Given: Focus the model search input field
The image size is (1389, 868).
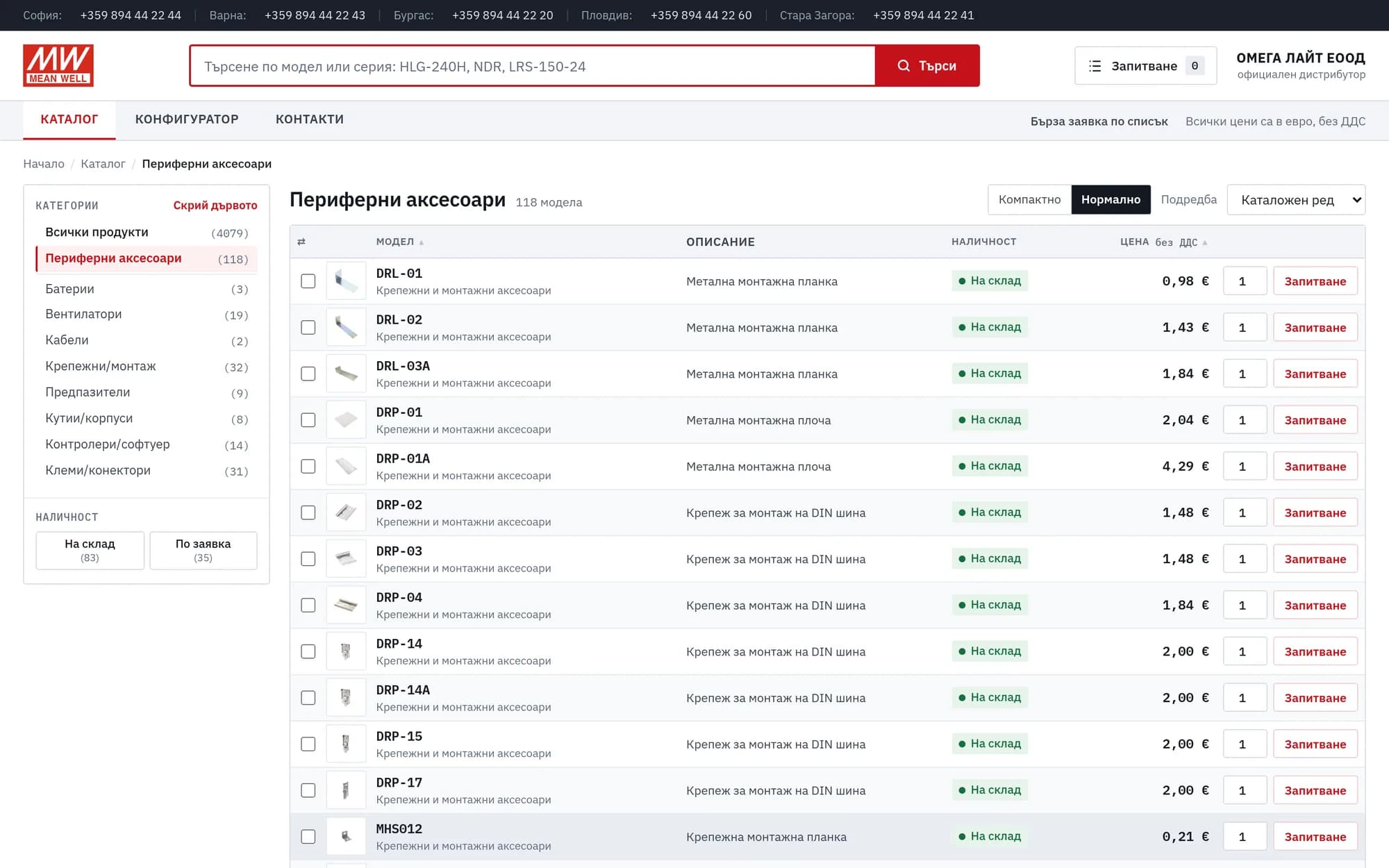Looking at the screenshot, I should (x=533, y=66).
